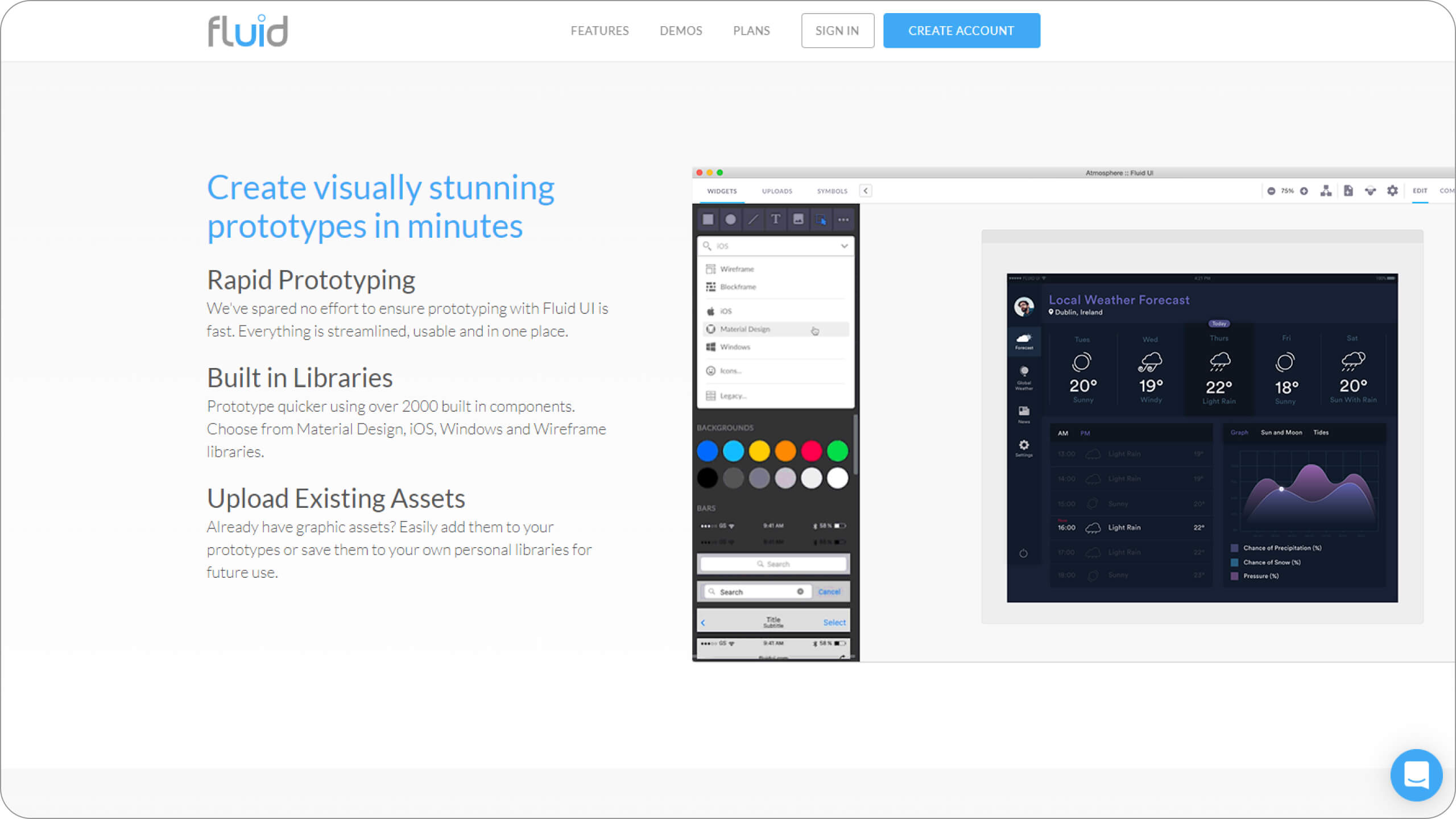Toggle Chance of Precipitation legend box
The width and height of the screenshot is (1456, 819).
coord(1235,548)
